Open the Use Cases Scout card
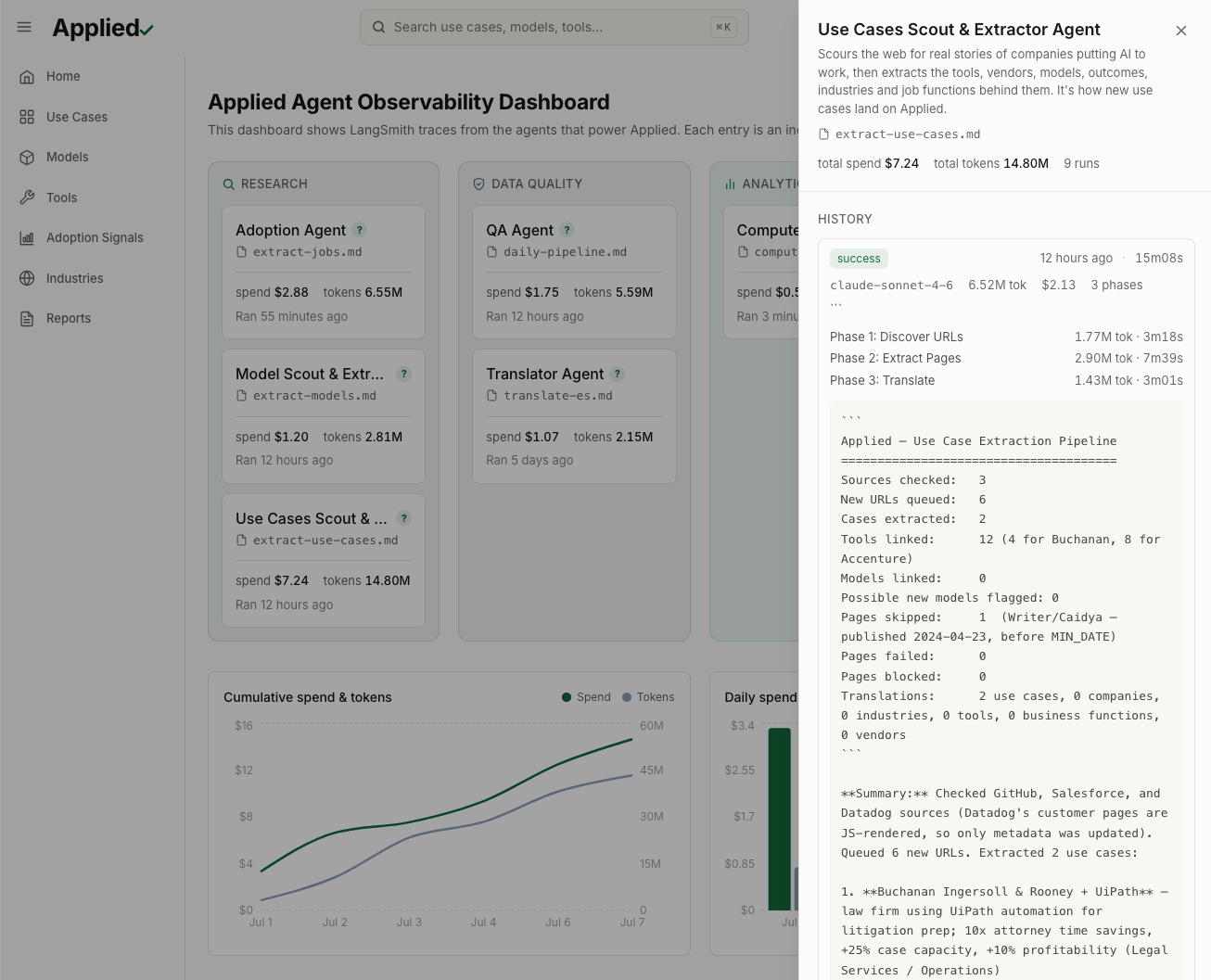This screenshot has height=980, width=1211. (x=324, y=561)
